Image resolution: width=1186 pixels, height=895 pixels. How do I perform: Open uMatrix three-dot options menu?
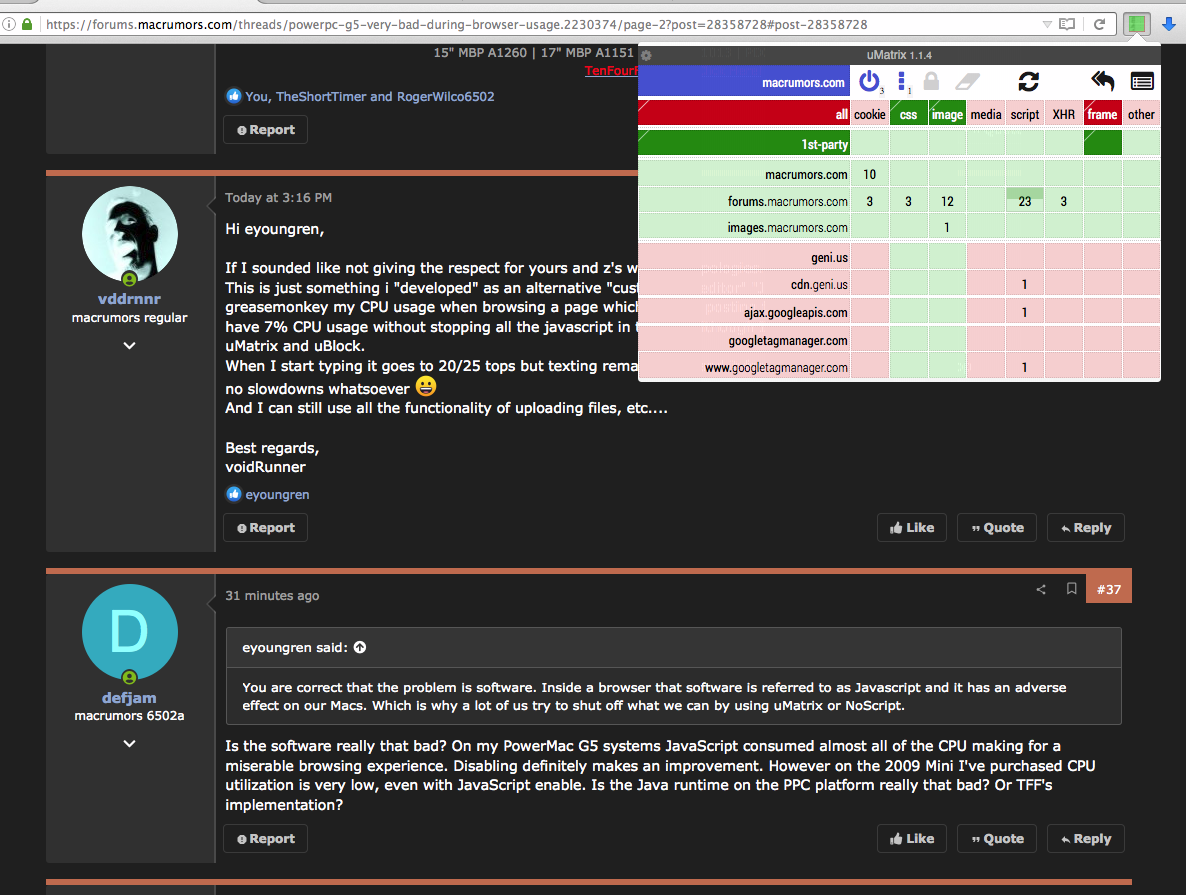902,81
